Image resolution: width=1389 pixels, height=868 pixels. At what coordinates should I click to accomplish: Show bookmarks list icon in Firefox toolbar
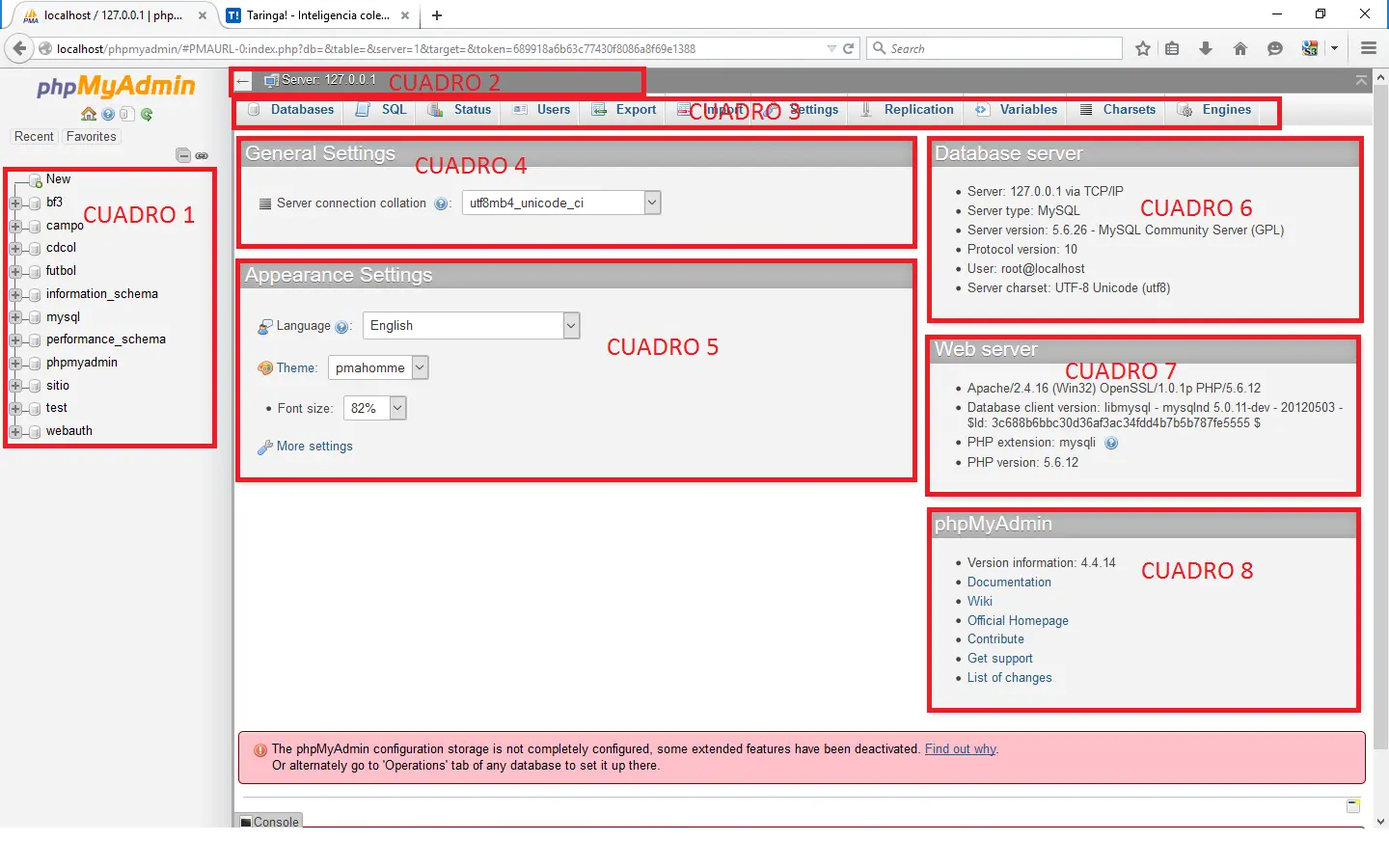1172,48
